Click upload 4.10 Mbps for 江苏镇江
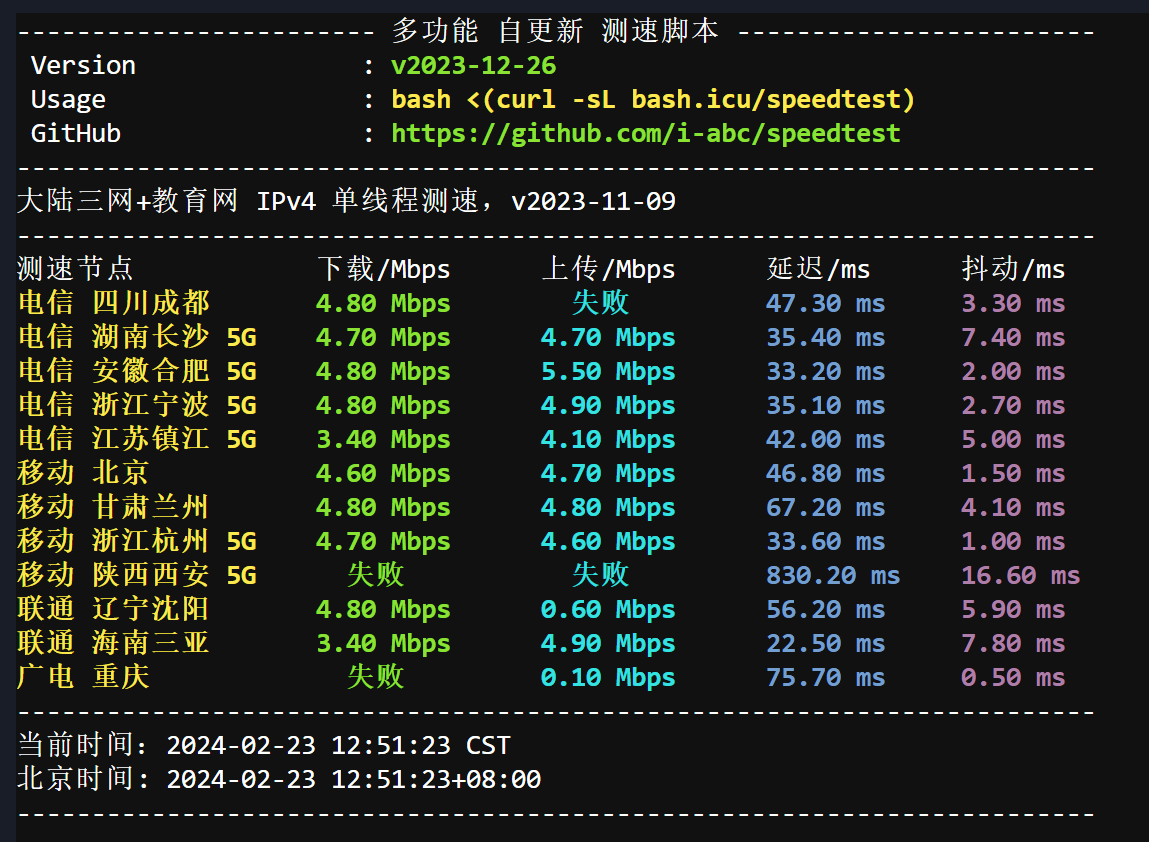This screenshot has height=842, width=1149. 608,440
